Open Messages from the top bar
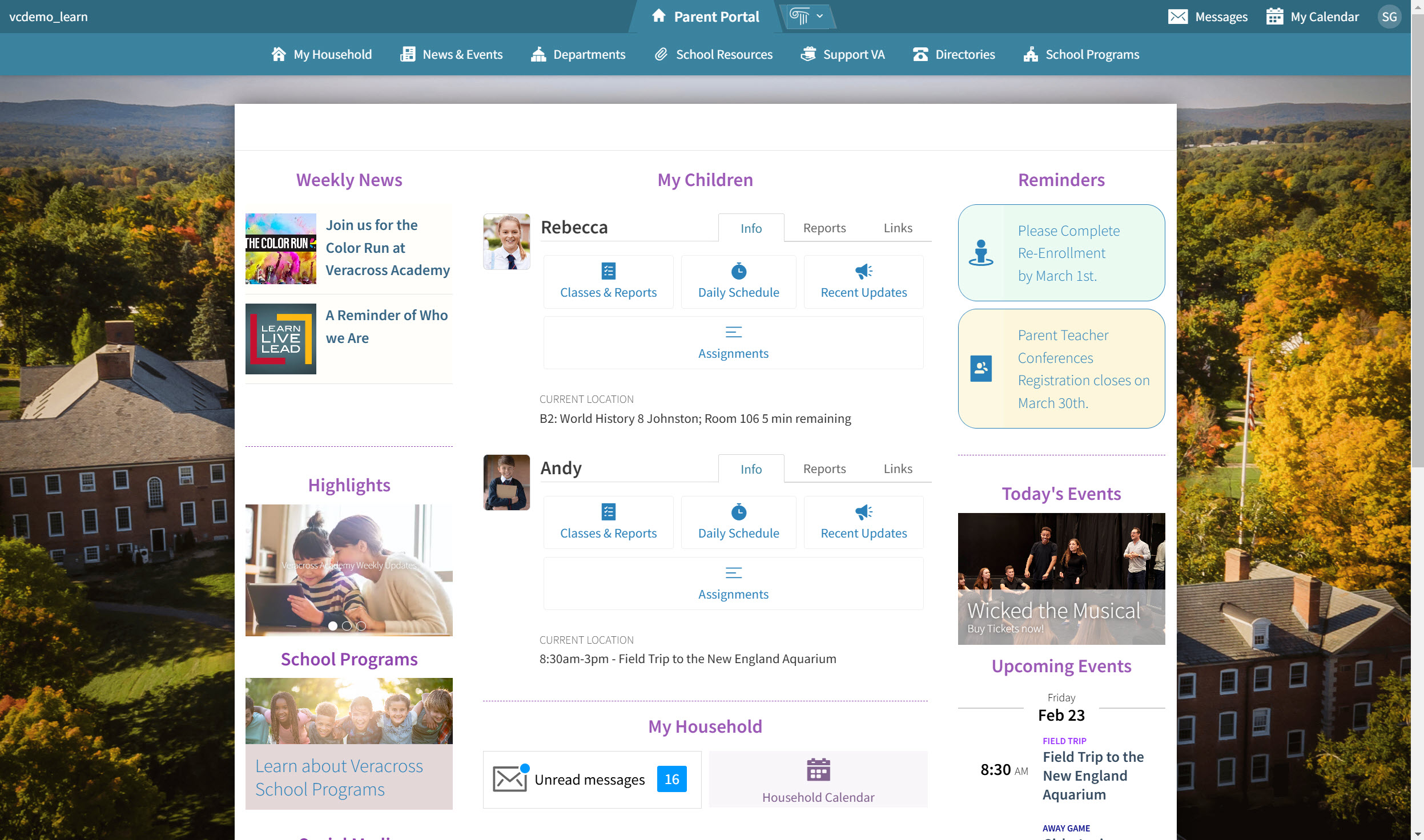 pyautogui.click(x=1209, y=17)
